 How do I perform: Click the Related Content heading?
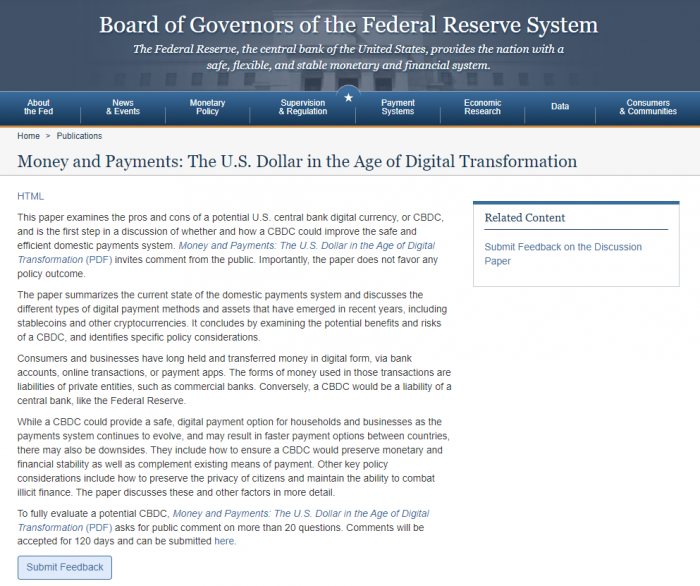pyautogui.click(x=525, y=218)
